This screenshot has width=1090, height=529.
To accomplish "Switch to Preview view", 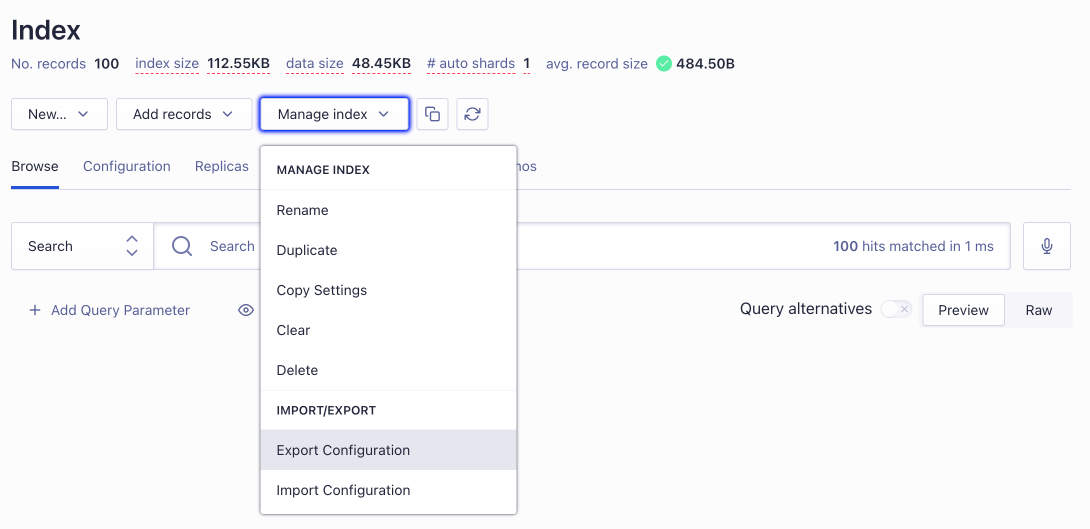I will tap(963, 310).
